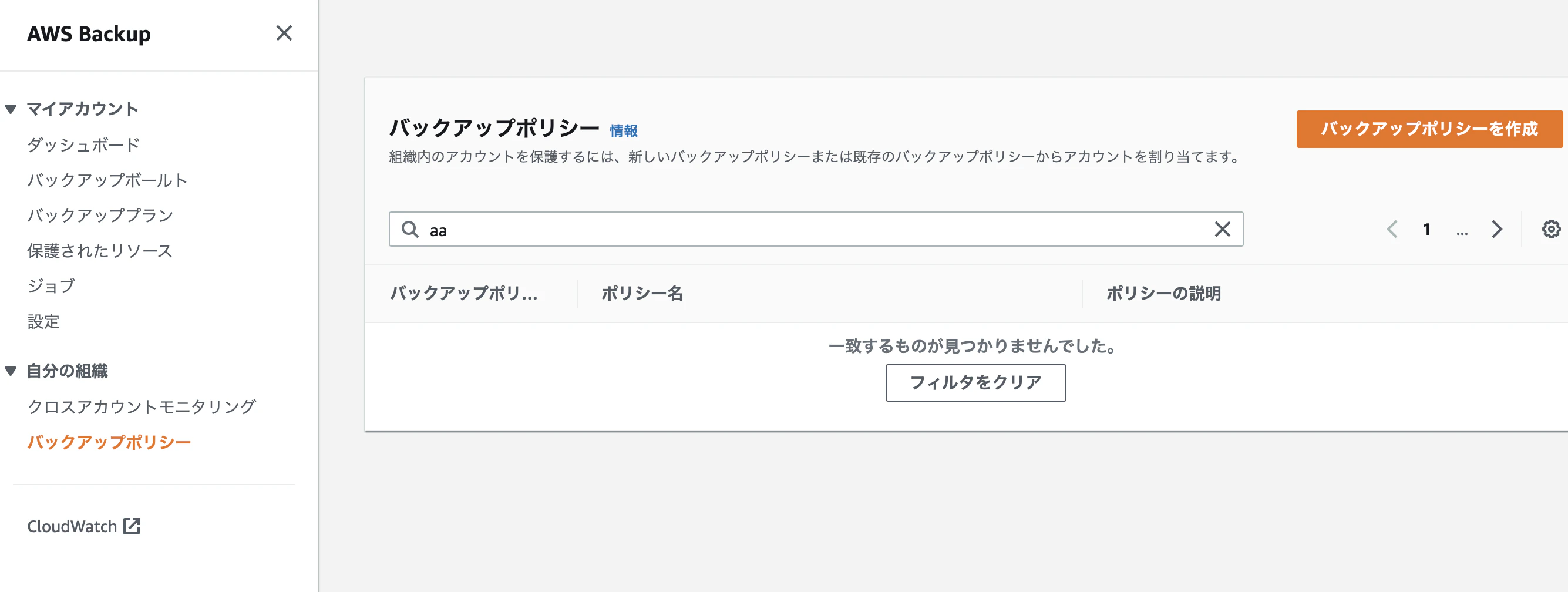Collapse the マイアカウント section triangle
Image resolution: width=1568 pixels, height=592 pixels.
pyautogui.click(x=10, y=108)
